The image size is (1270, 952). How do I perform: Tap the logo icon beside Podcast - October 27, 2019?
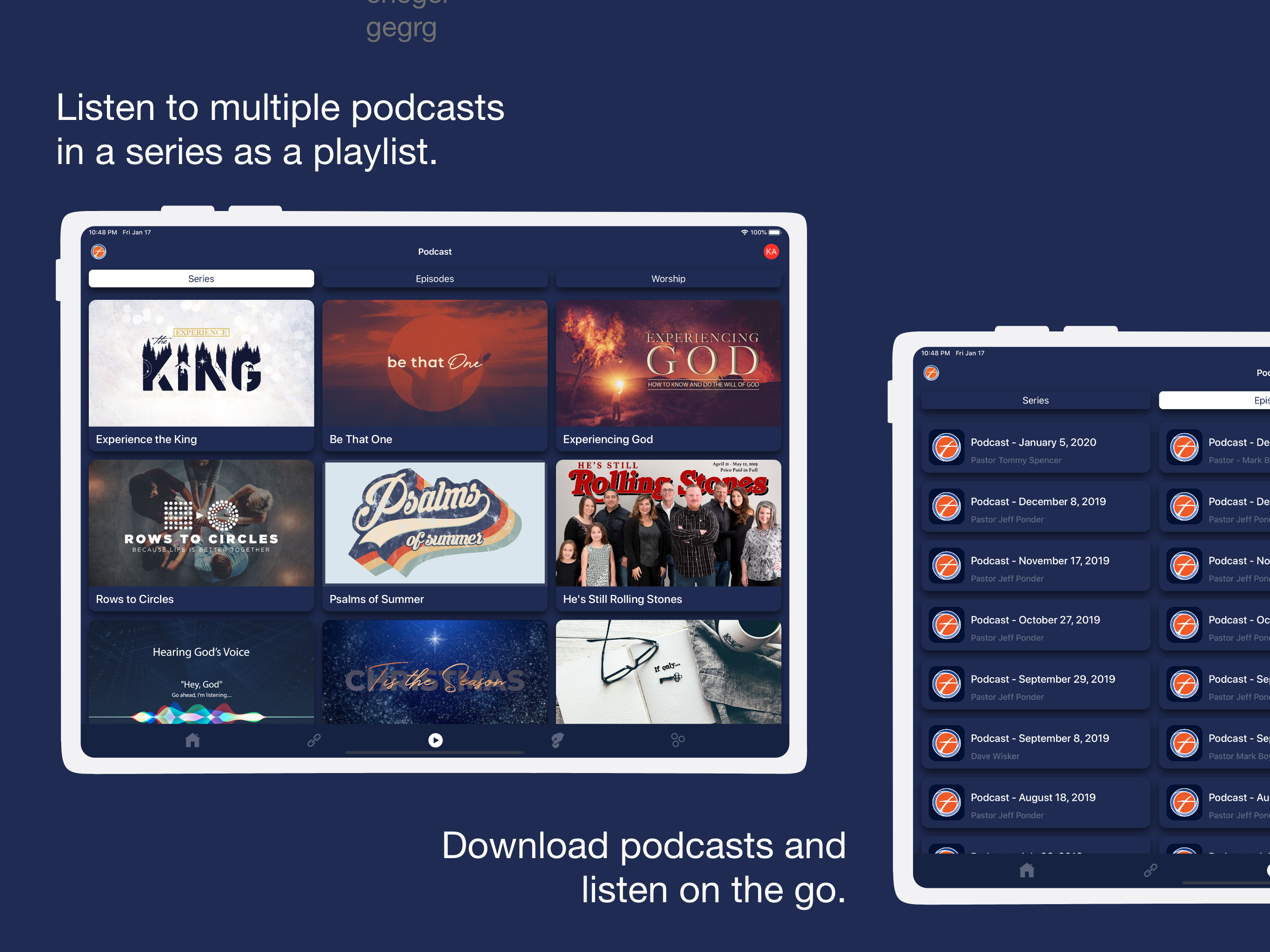pos(946,625)
